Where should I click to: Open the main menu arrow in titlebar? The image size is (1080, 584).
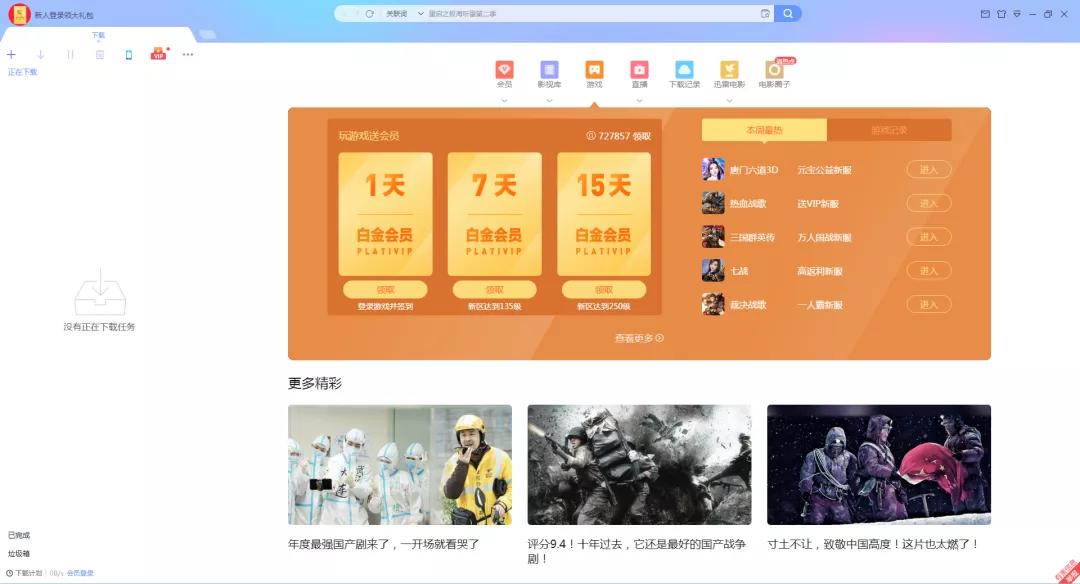(1017, 13)
